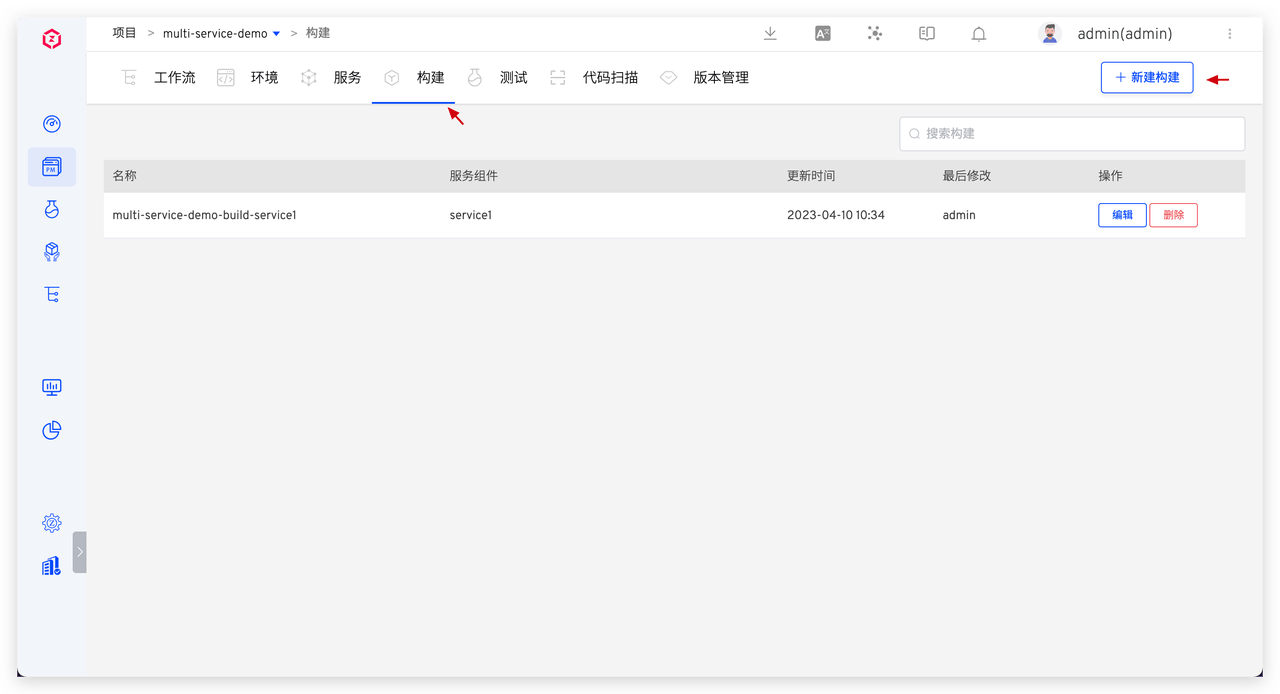Open the vertical dots menu beside admin
Image resolution: width=1280 pixels, height=694 pixels.
click(1230, 34)
